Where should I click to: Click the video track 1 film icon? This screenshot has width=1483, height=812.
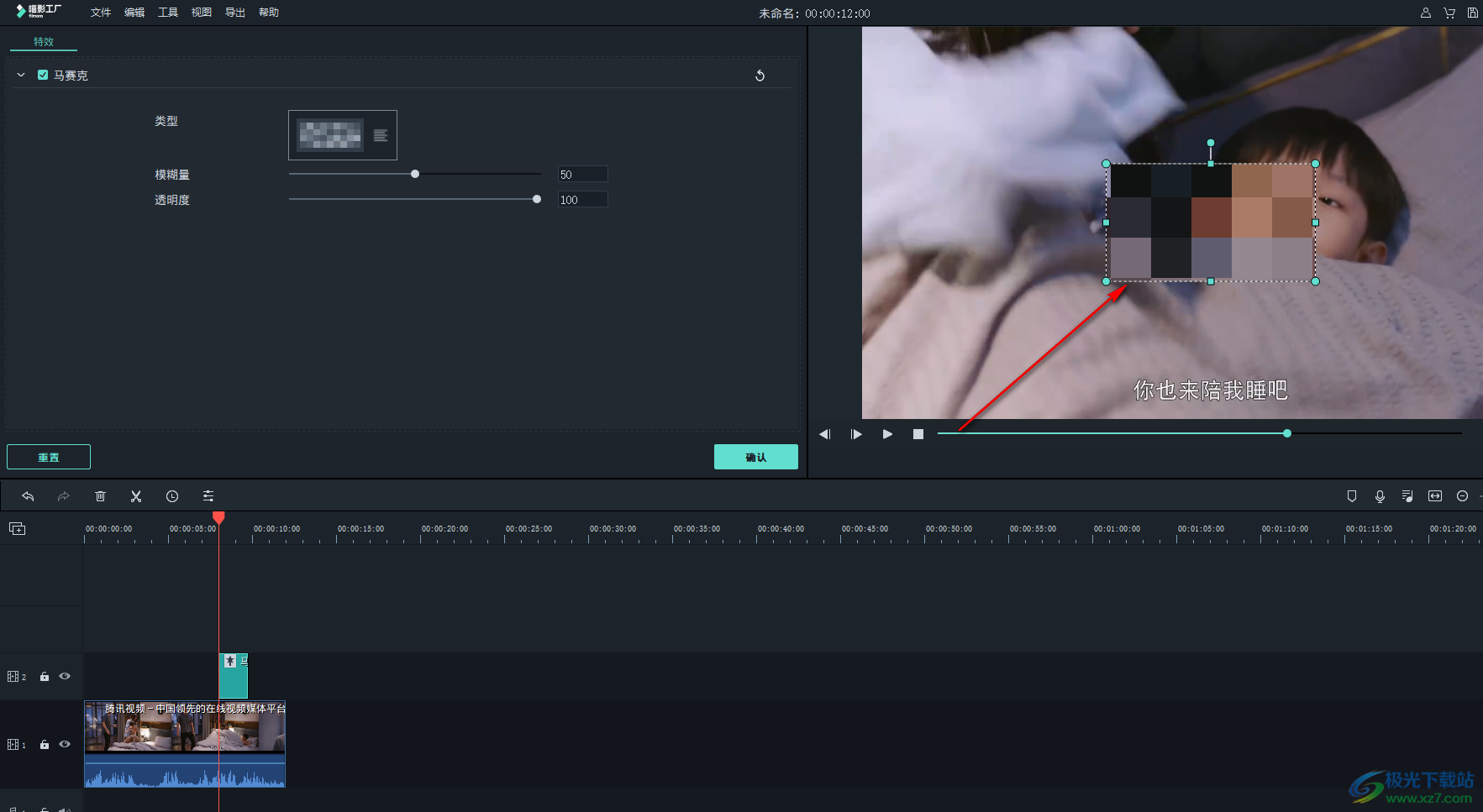[x=13, y=745]
